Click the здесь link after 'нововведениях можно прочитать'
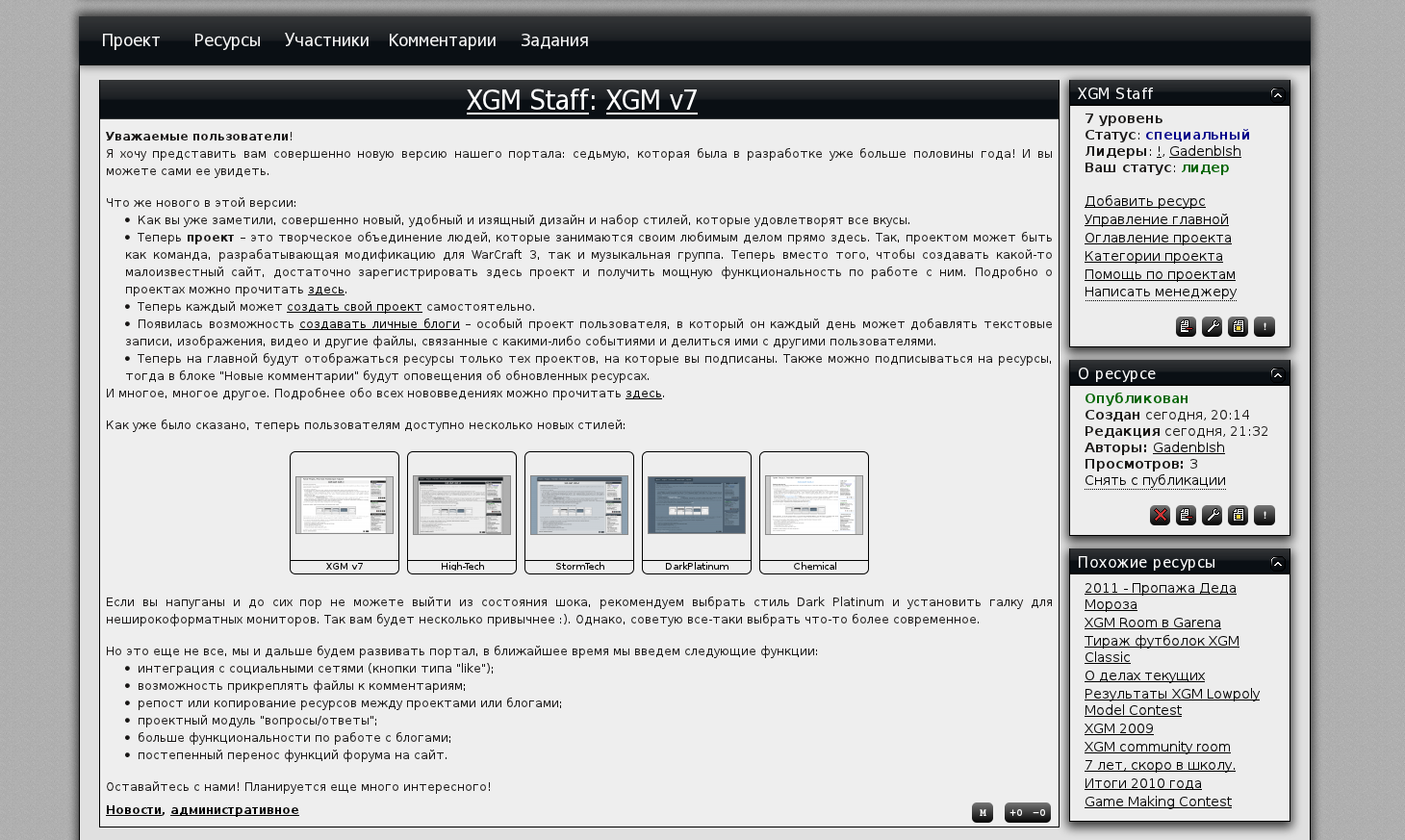Image resolution: width=1405 pixels, height=840 pixels. [644, 394]
